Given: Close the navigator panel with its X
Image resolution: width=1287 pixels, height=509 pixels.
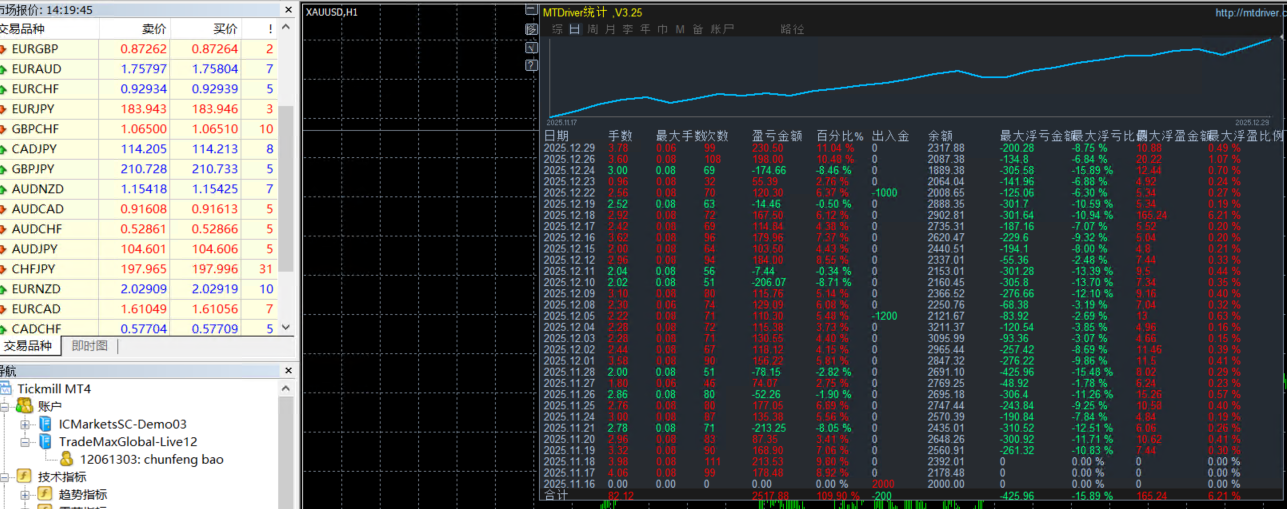Looking at the screenshot, I should [289, 370].
